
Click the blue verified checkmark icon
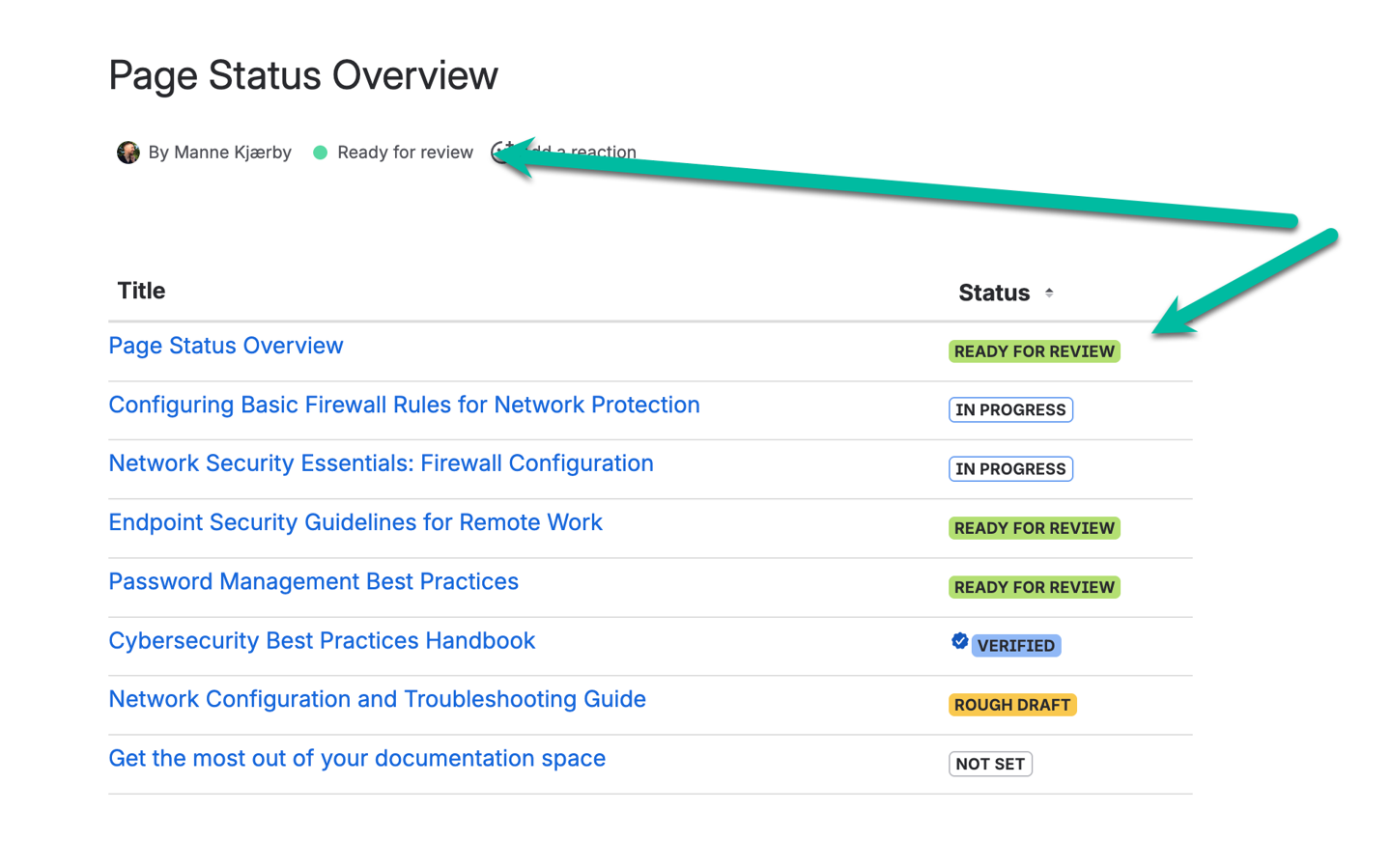tap(959, 641)
